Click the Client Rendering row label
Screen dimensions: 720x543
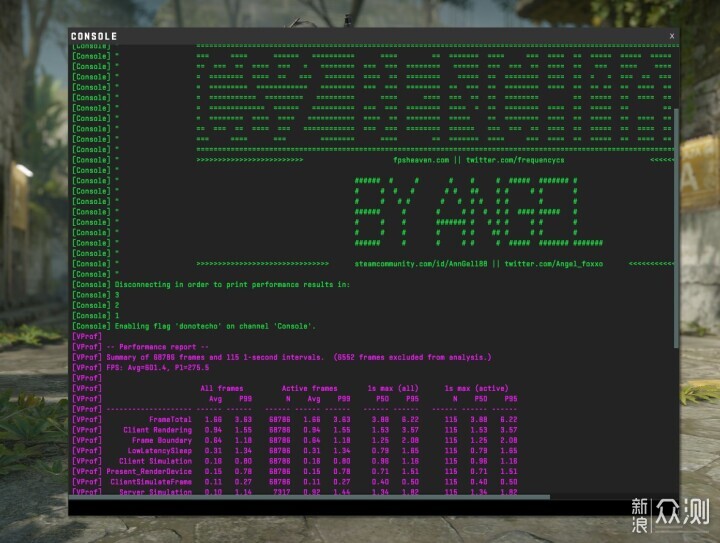(x=158, y=430)
